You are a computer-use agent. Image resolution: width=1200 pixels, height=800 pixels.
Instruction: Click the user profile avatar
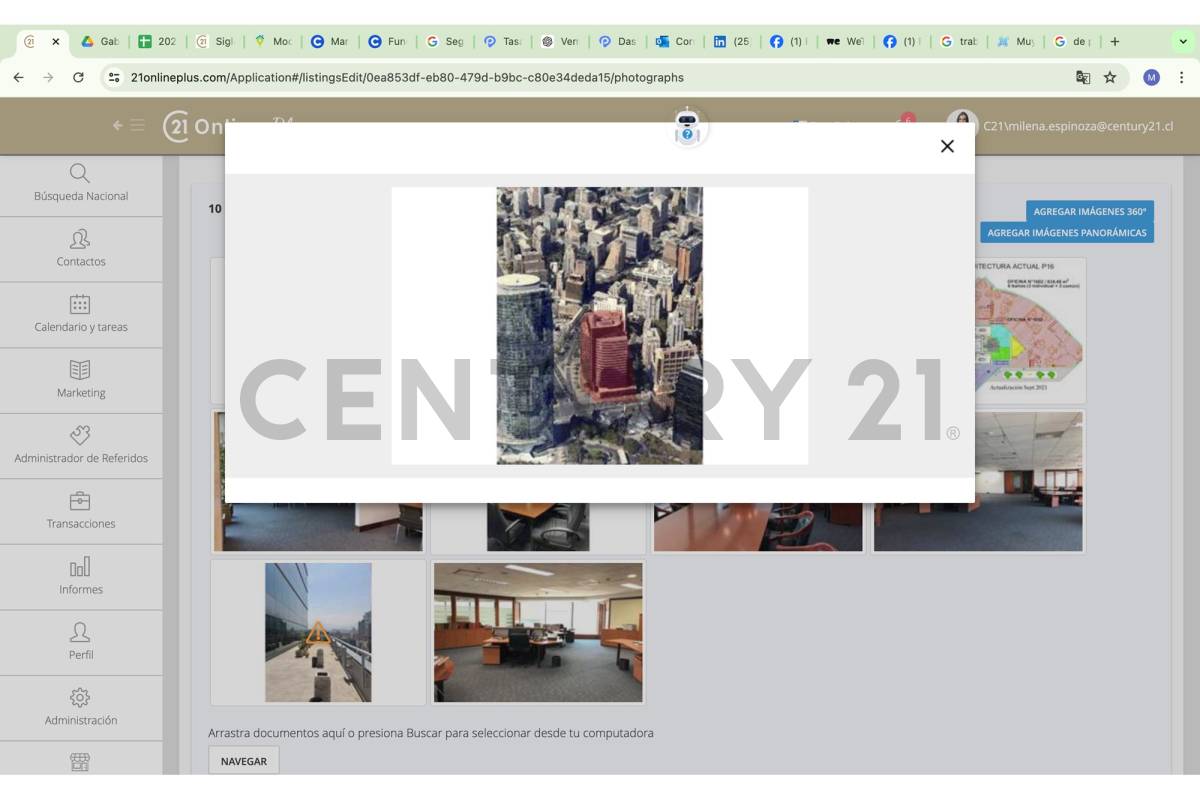(962, 125)
